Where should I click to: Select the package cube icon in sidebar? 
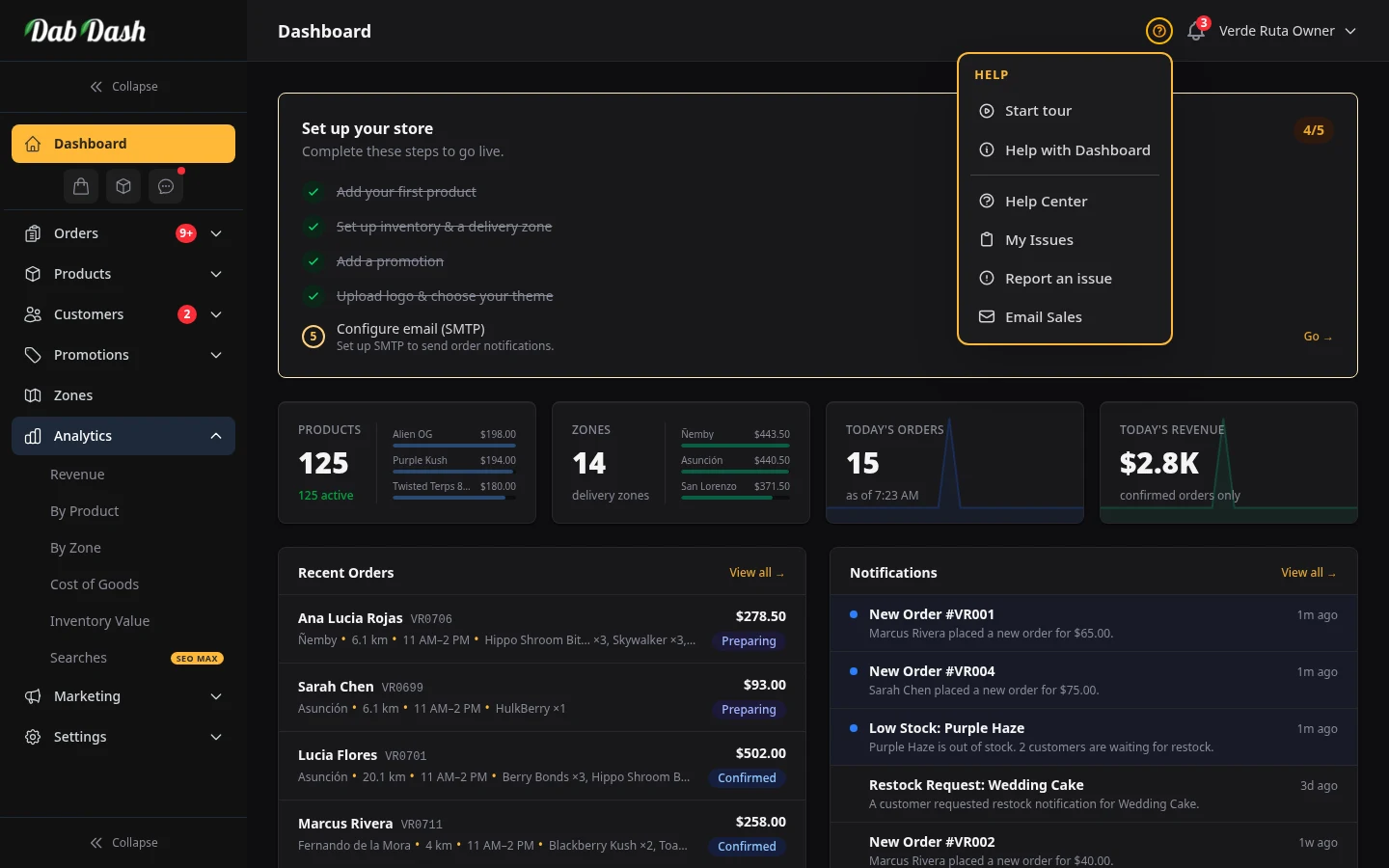(x=123, y=186)
